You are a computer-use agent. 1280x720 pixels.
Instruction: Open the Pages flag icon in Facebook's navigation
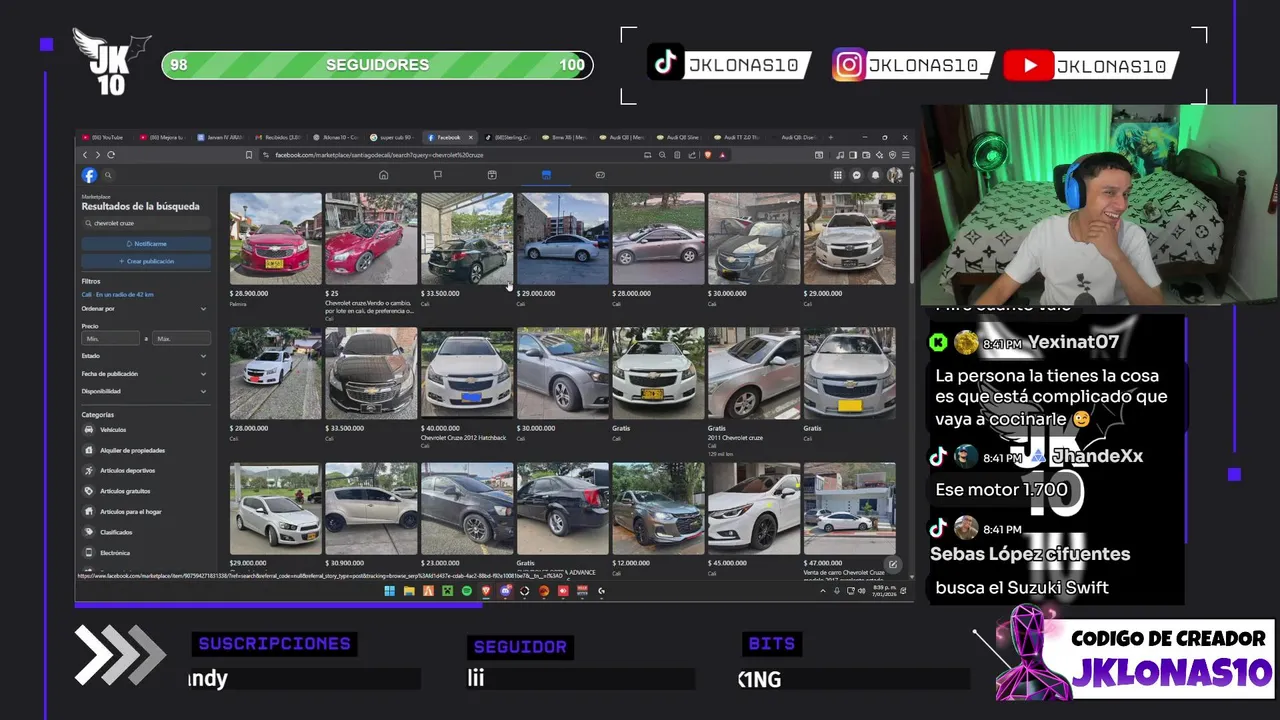[437, 175]
